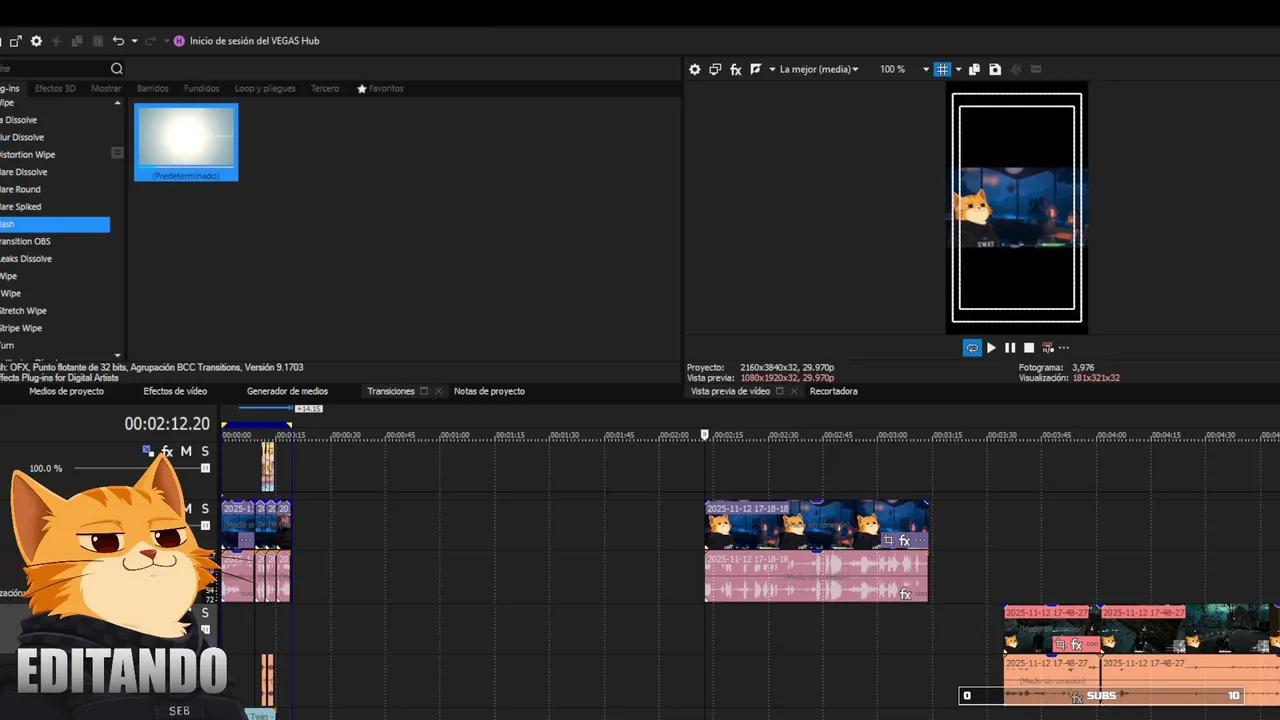Click the transition list scroll-down arrow
This screenshot has width=1280, height=720.
[118, 355]
